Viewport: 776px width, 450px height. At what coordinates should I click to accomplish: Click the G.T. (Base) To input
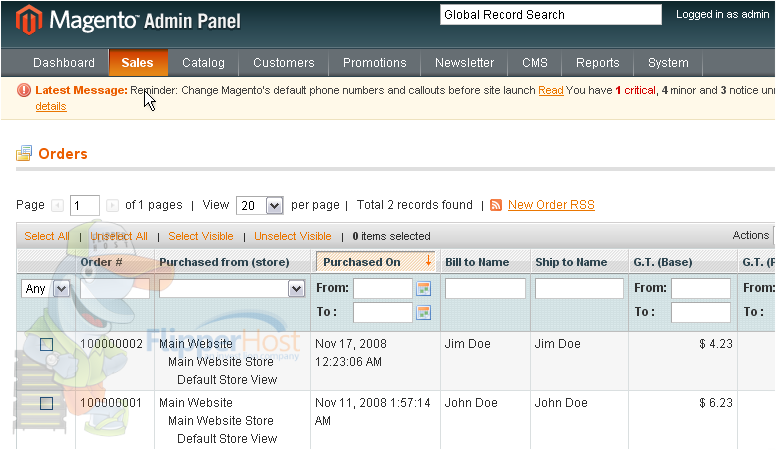tap(701, 312)
